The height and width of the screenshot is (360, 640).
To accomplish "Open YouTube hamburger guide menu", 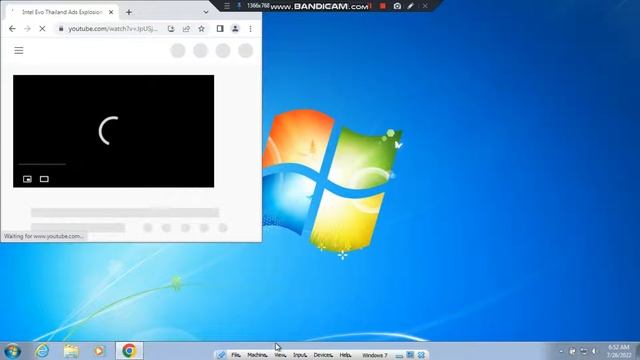I will [x=19, y=51].
